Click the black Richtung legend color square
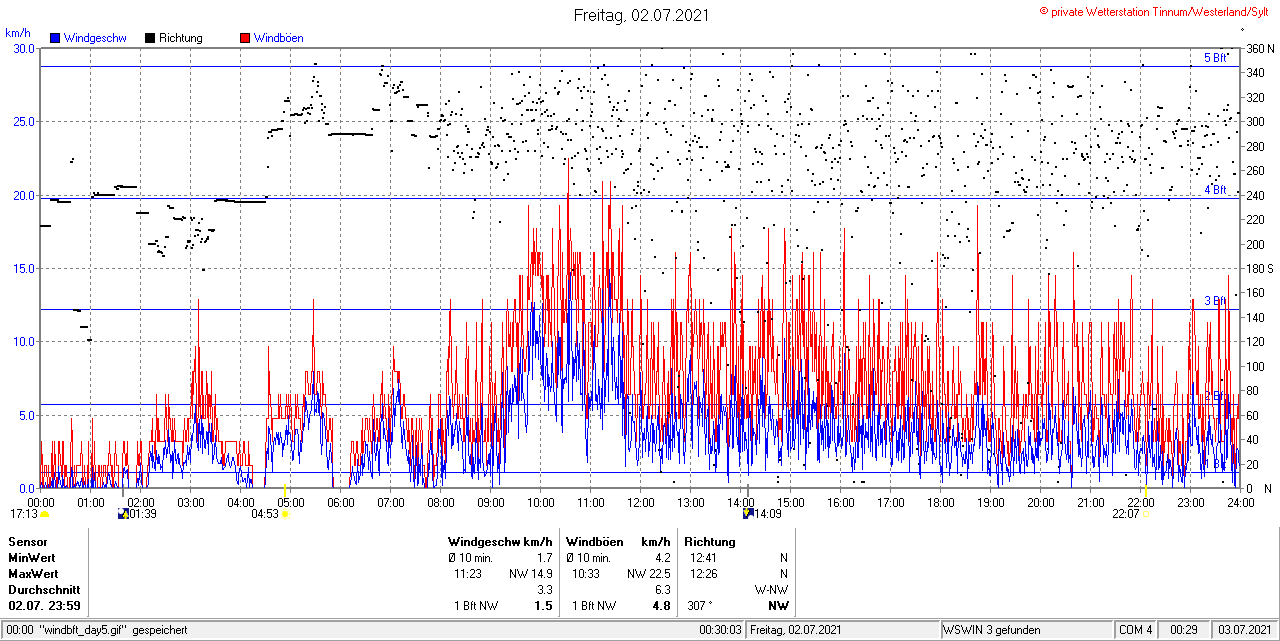 tap(150, 38)
